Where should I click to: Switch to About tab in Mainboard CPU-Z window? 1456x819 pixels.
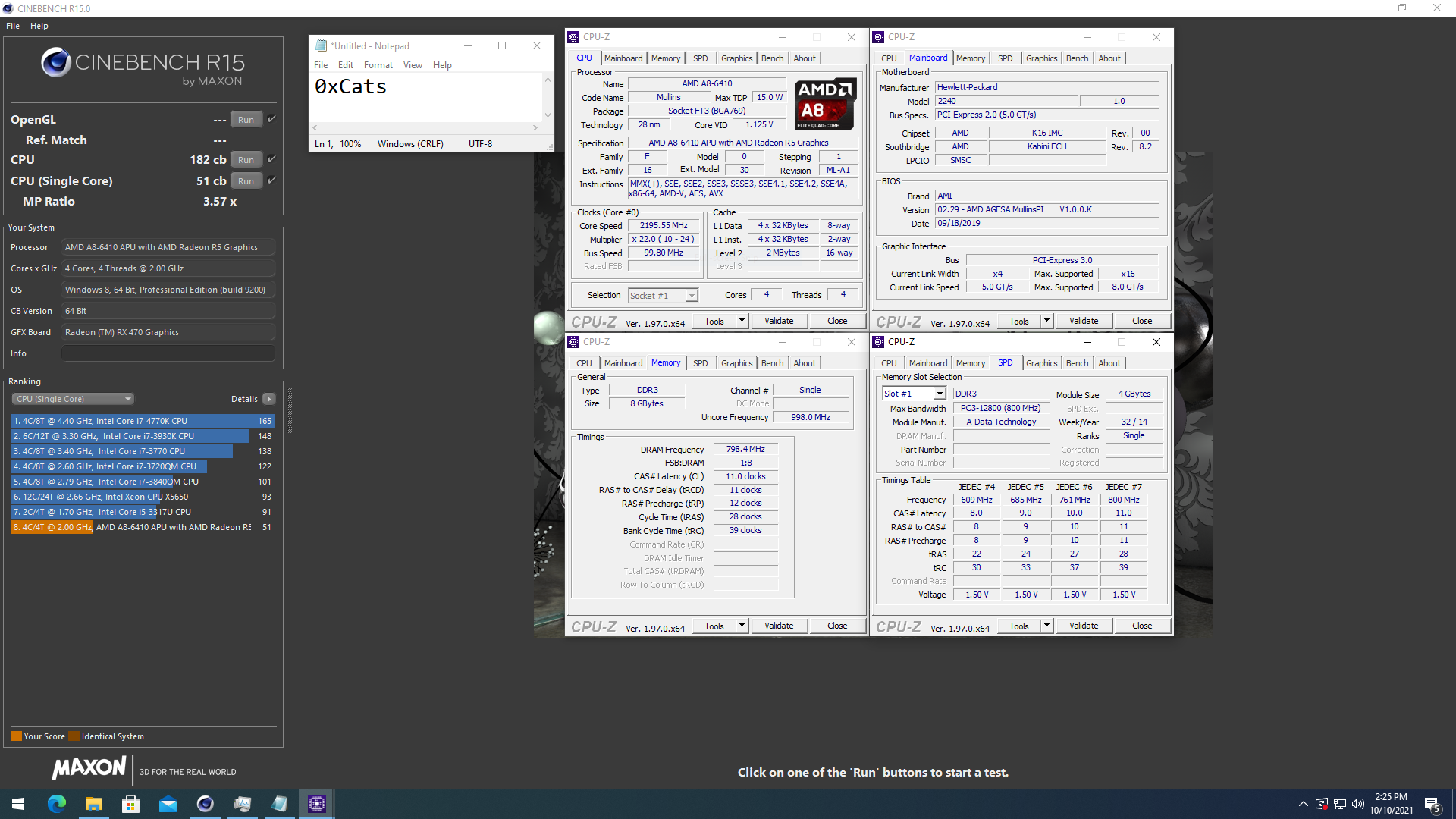1109,58
